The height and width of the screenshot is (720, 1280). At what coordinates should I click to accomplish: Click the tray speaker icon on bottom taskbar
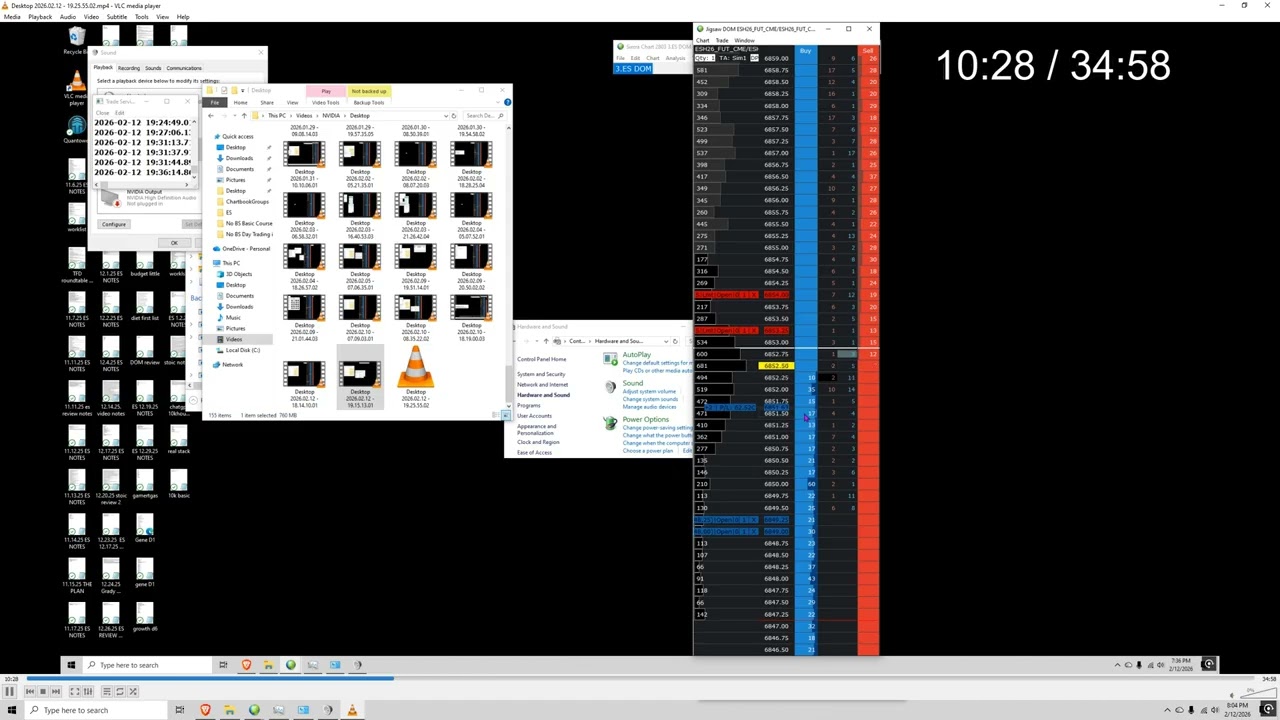(x=1216, y=710)
